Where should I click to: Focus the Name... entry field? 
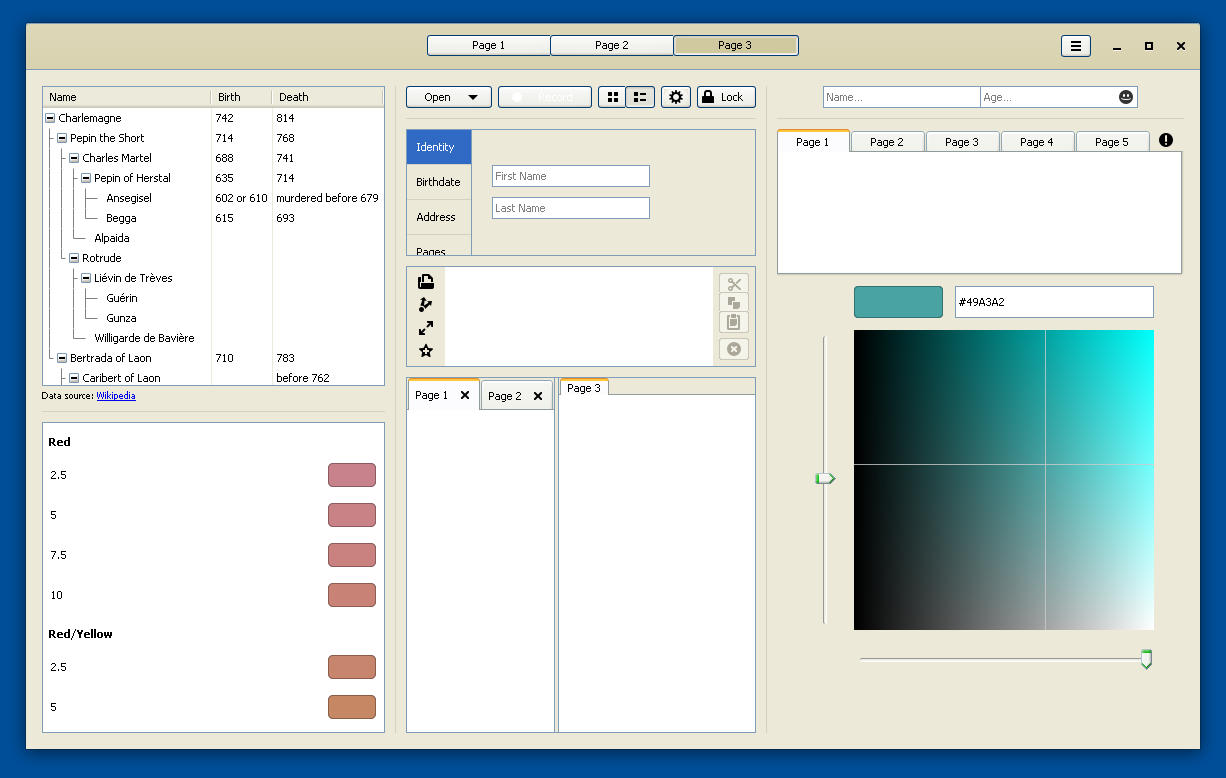[x=901, y=97]
